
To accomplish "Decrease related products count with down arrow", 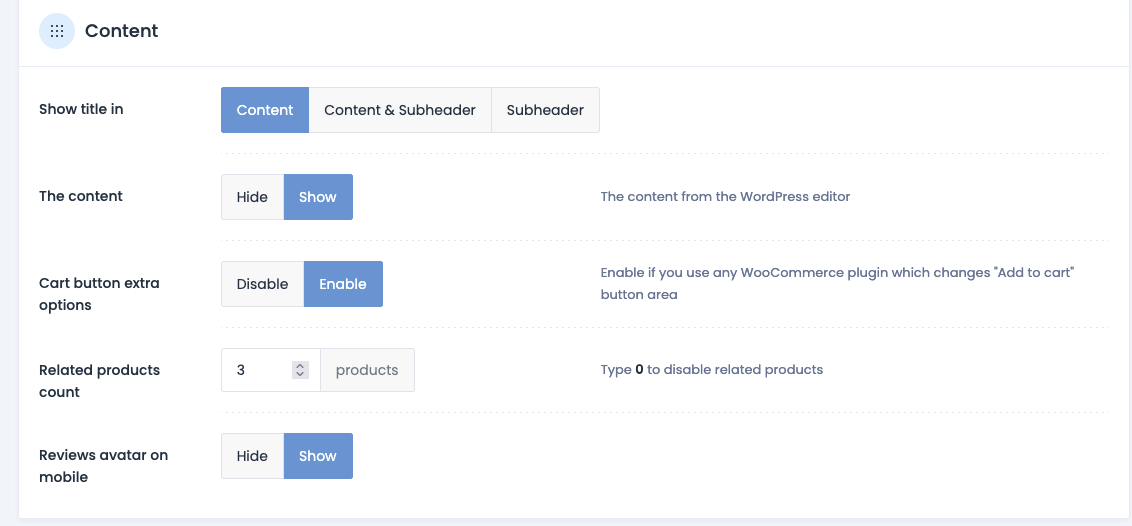I will (300, 375).
